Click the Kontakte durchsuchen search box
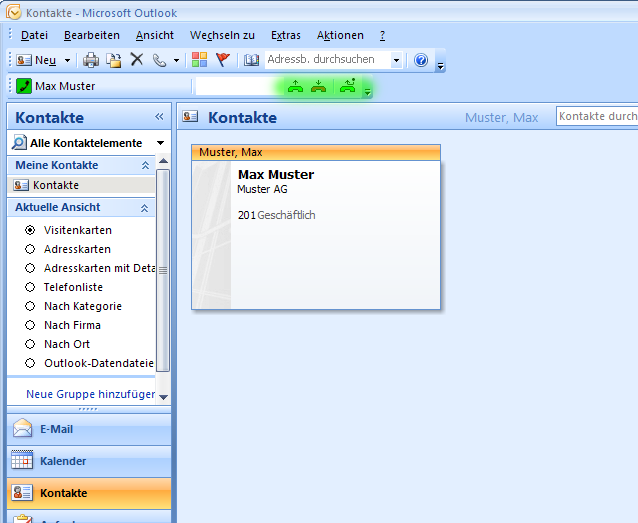Screen dimensions: 638x523 click(597, 116)
